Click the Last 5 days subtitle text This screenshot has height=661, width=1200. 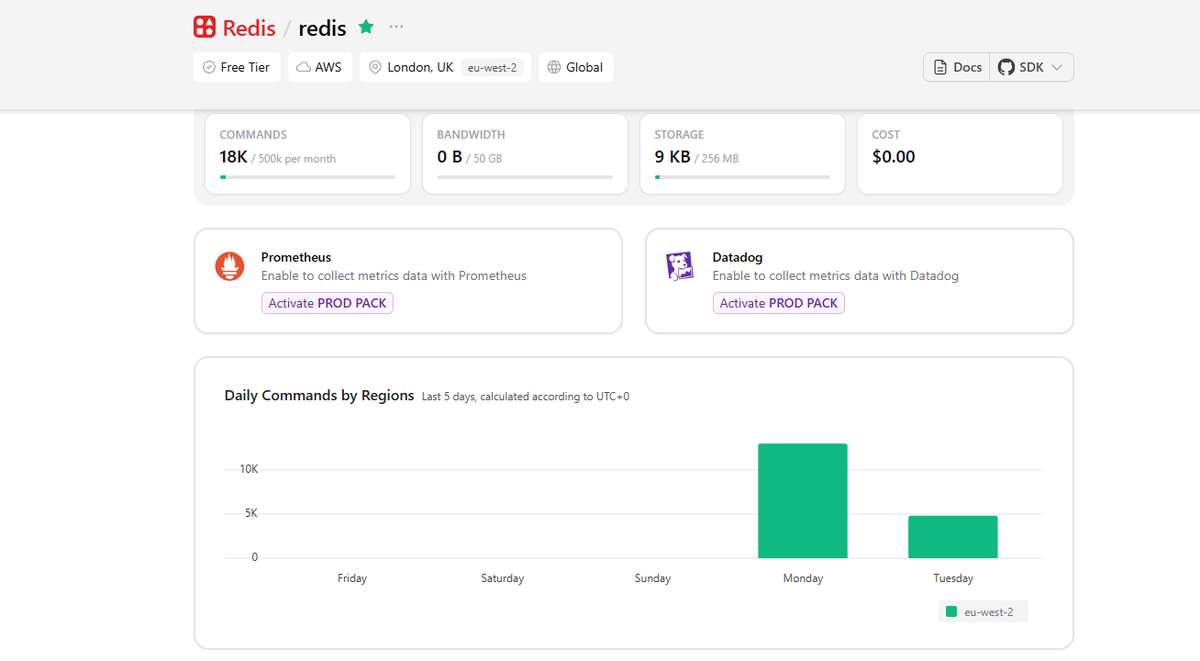526,397
